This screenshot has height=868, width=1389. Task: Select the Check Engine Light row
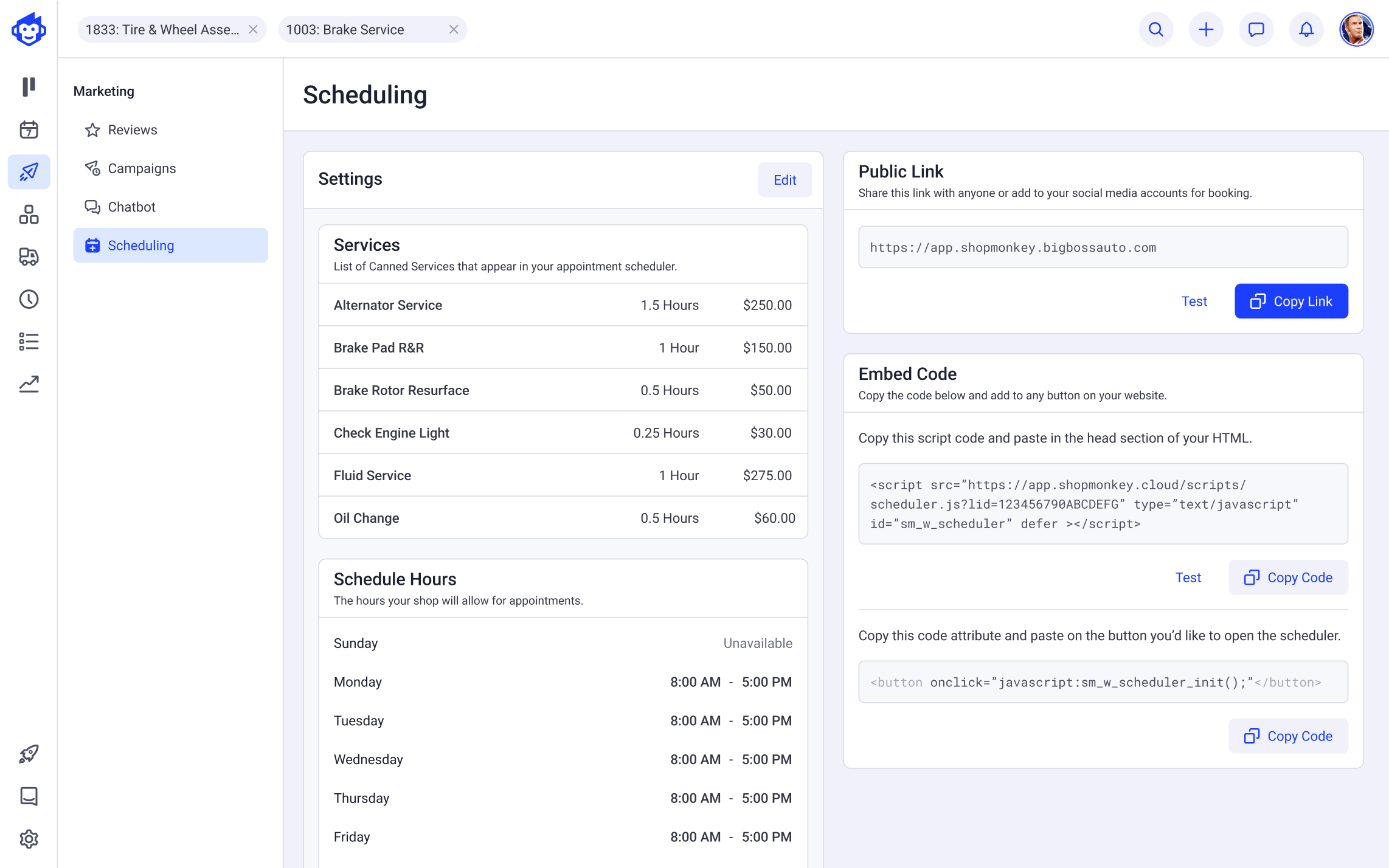pyautogui.click(x=563, y=433)
